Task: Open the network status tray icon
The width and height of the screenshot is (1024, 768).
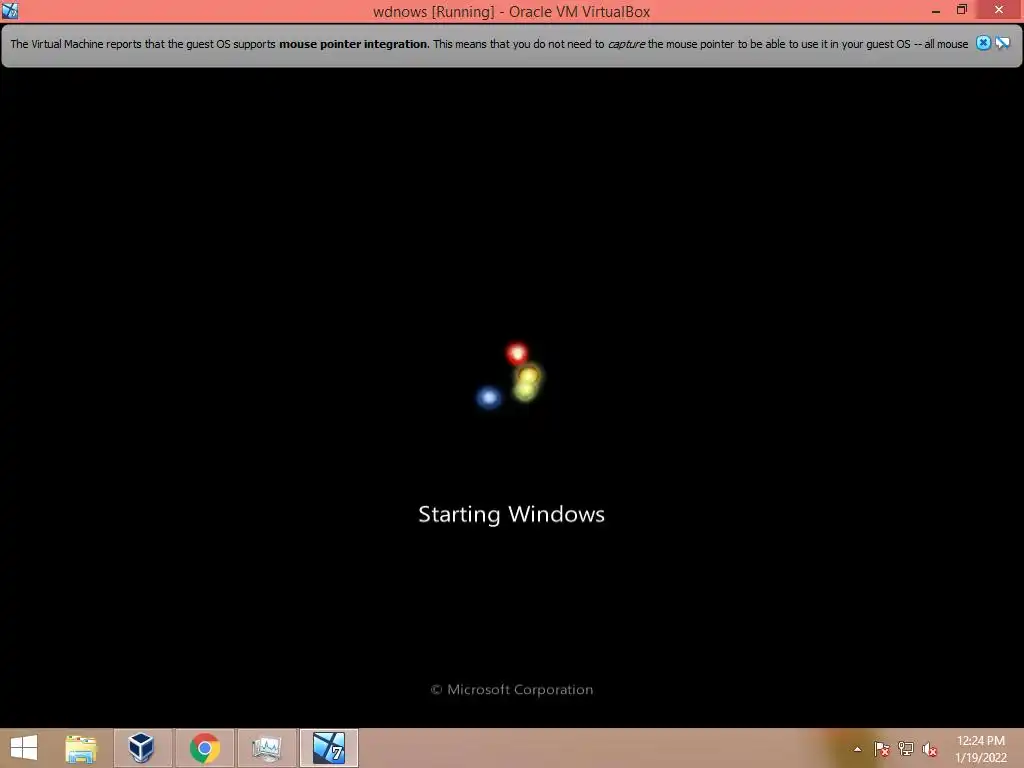Action: pyautogui.click(x=906, y=749)
